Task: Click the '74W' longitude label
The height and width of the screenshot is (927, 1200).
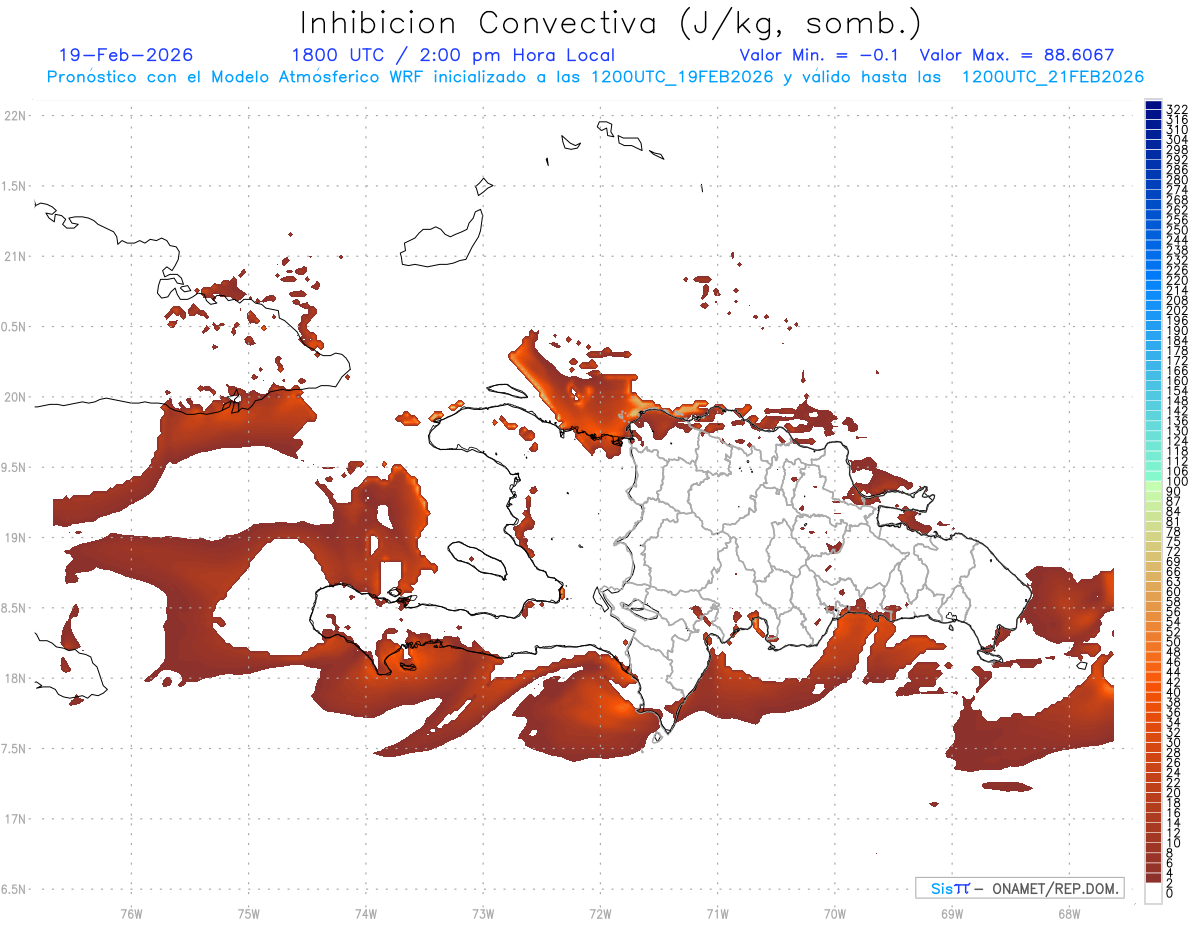Action: pyautogui.click(x=366, y=913)
